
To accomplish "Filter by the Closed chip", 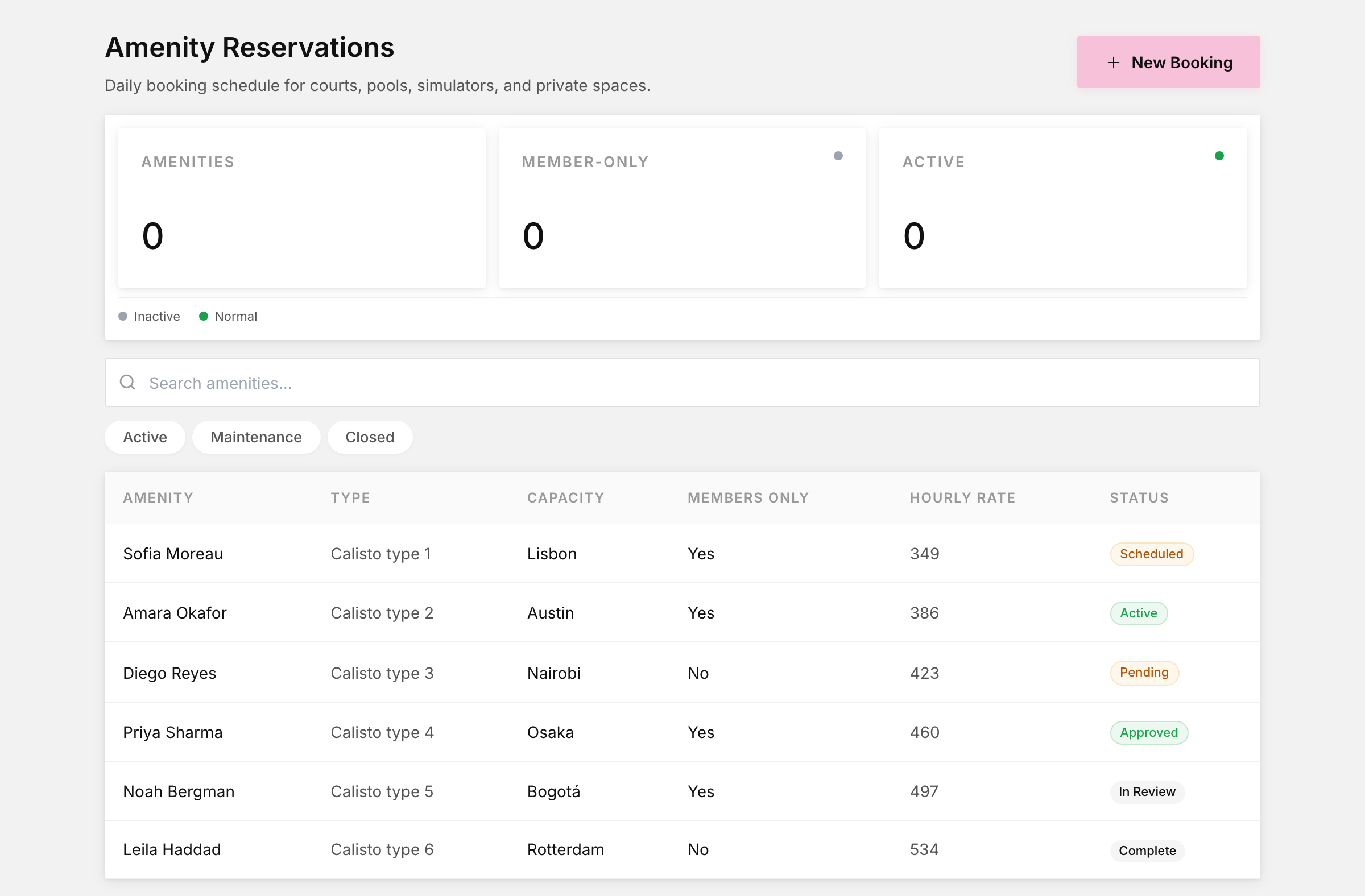I will [369, 437].
